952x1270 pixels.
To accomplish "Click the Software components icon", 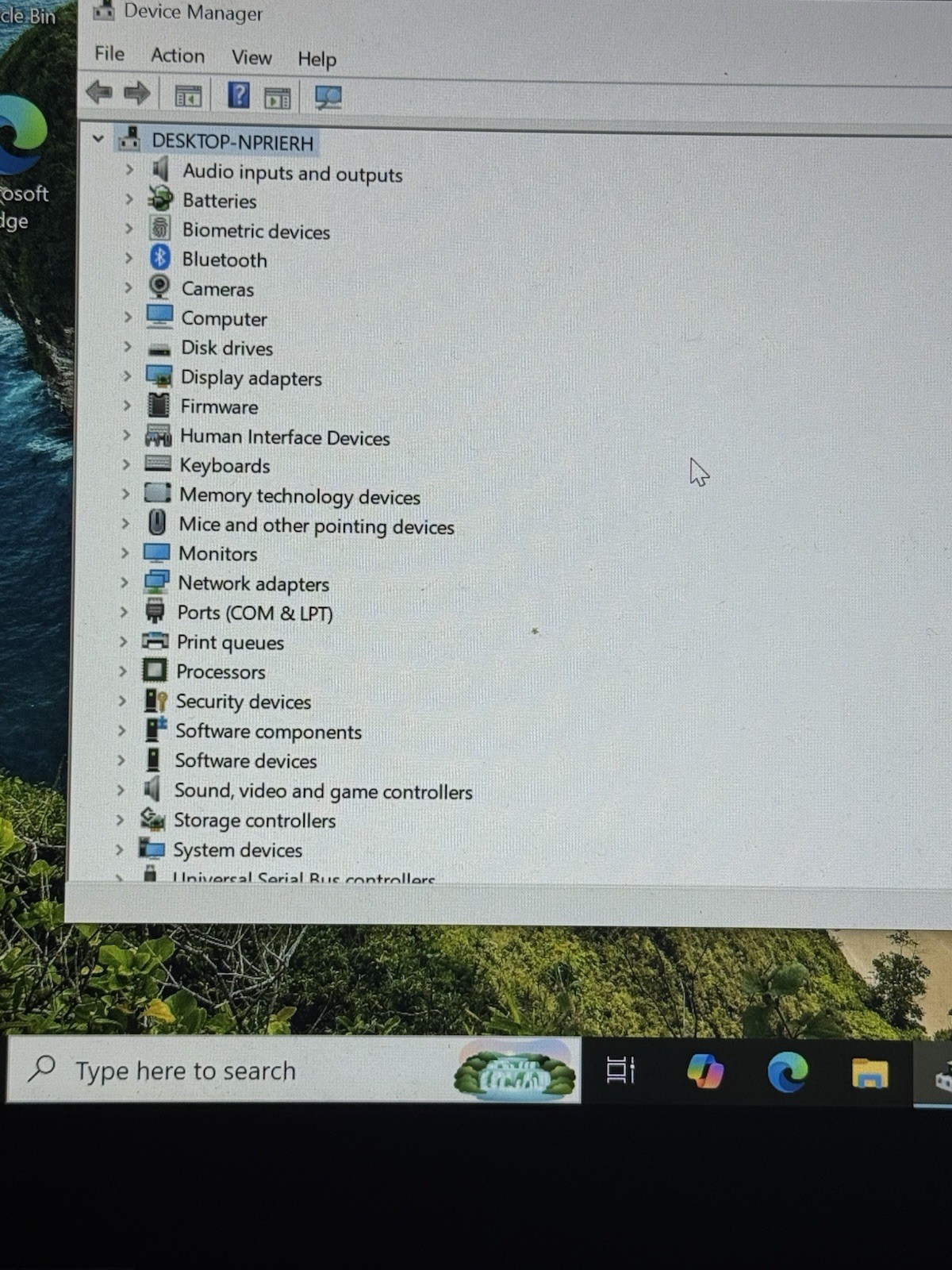I will (x=156, y=729).
